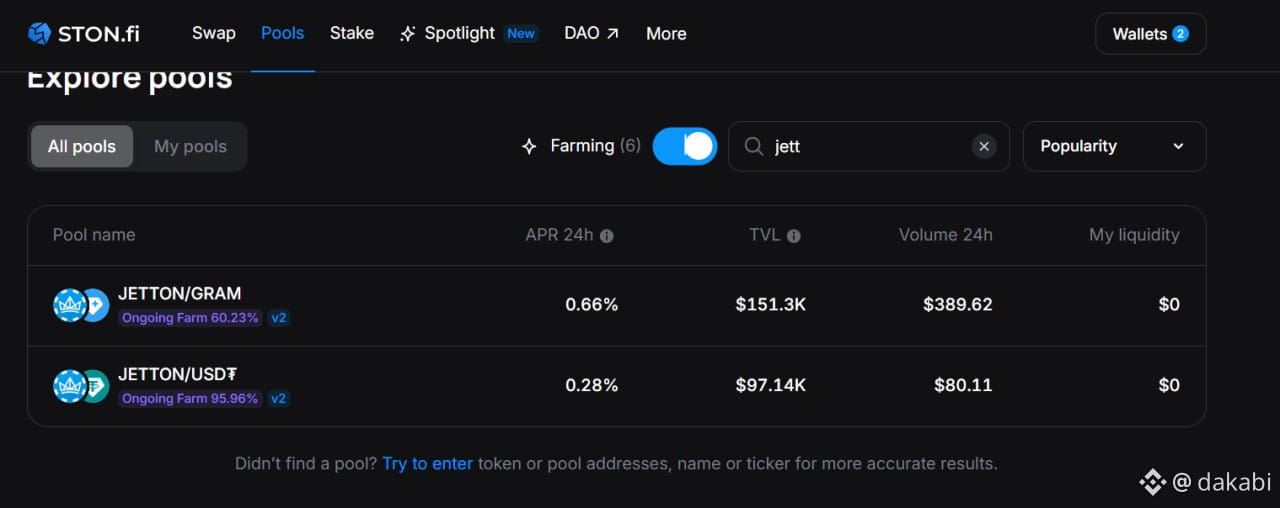Go to the Swap tab

coord(214,33)
